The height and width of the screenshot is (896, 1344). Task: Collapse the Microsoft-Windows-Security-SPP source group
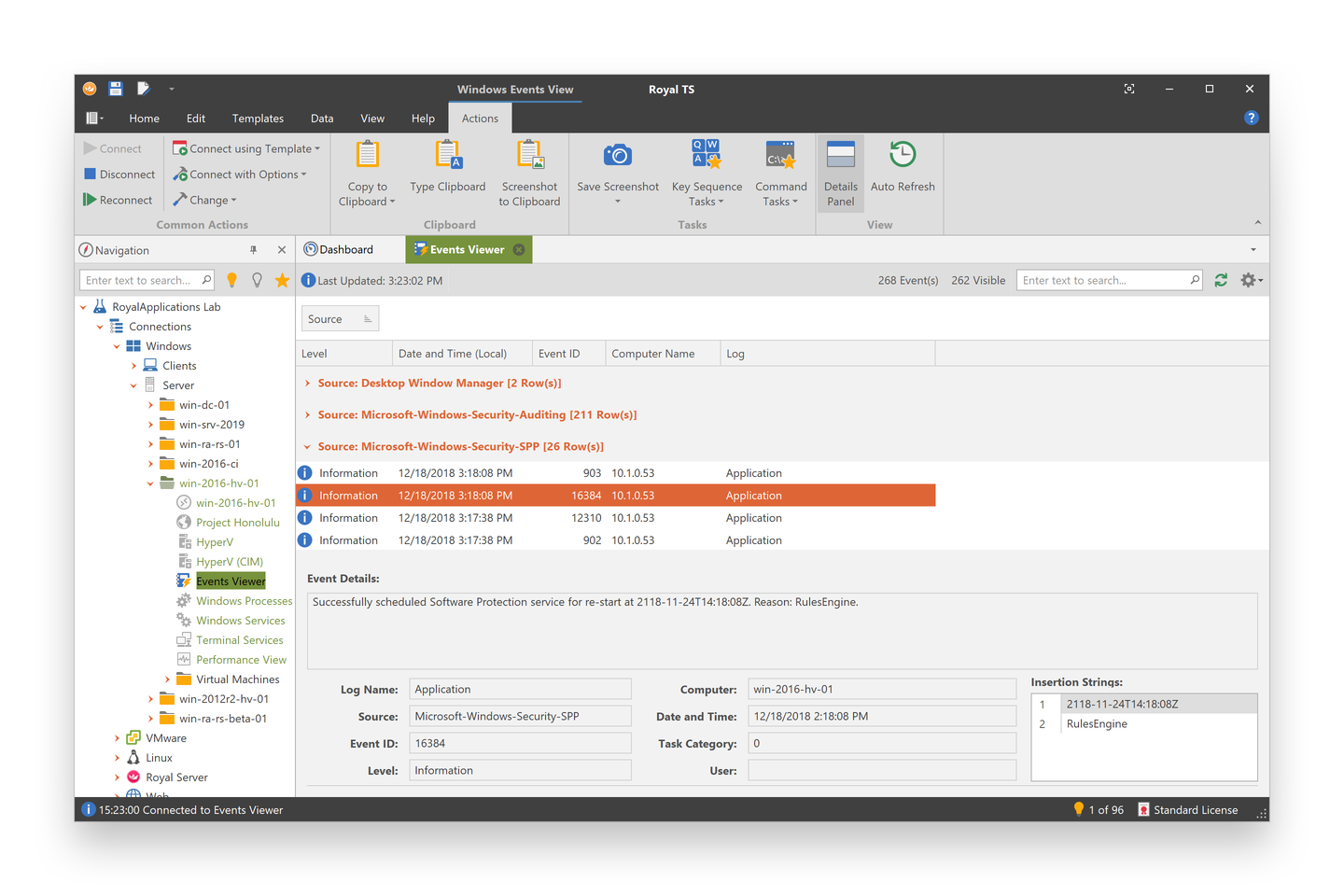307,446
